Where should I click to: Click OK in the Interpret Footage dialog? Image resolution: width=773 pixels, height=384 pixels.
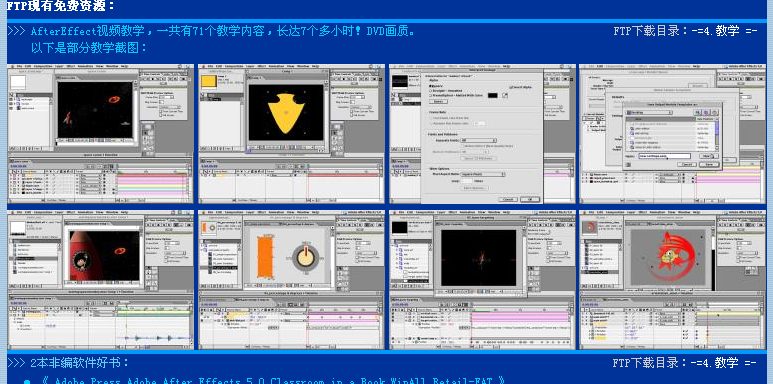click(530, 199)
